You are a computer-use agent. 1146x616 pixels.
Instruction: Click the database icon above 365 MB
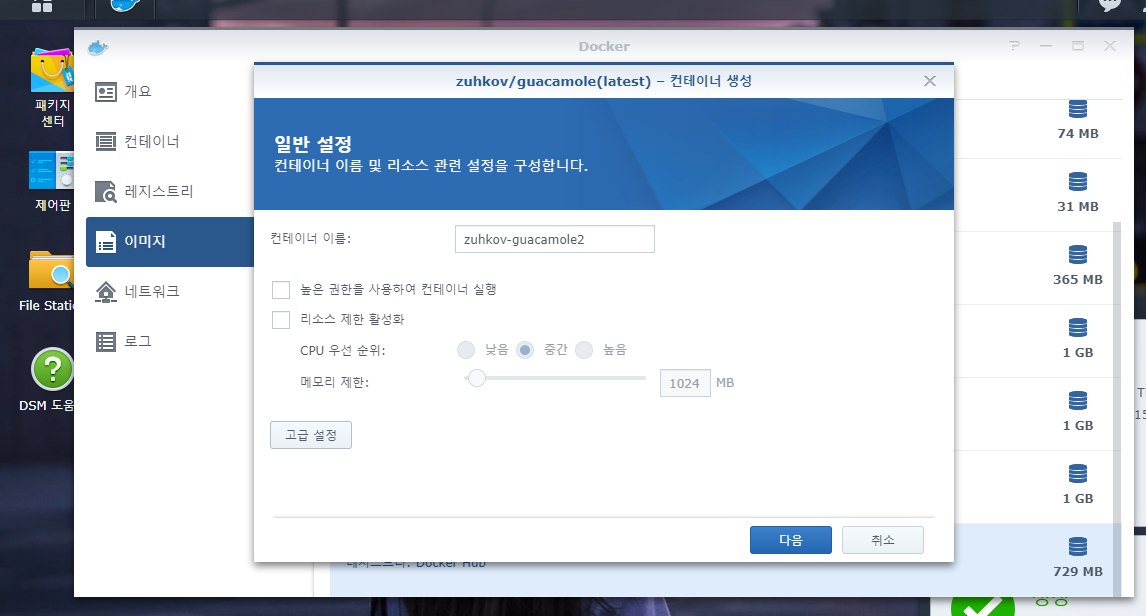click(x=1078, y=254)
